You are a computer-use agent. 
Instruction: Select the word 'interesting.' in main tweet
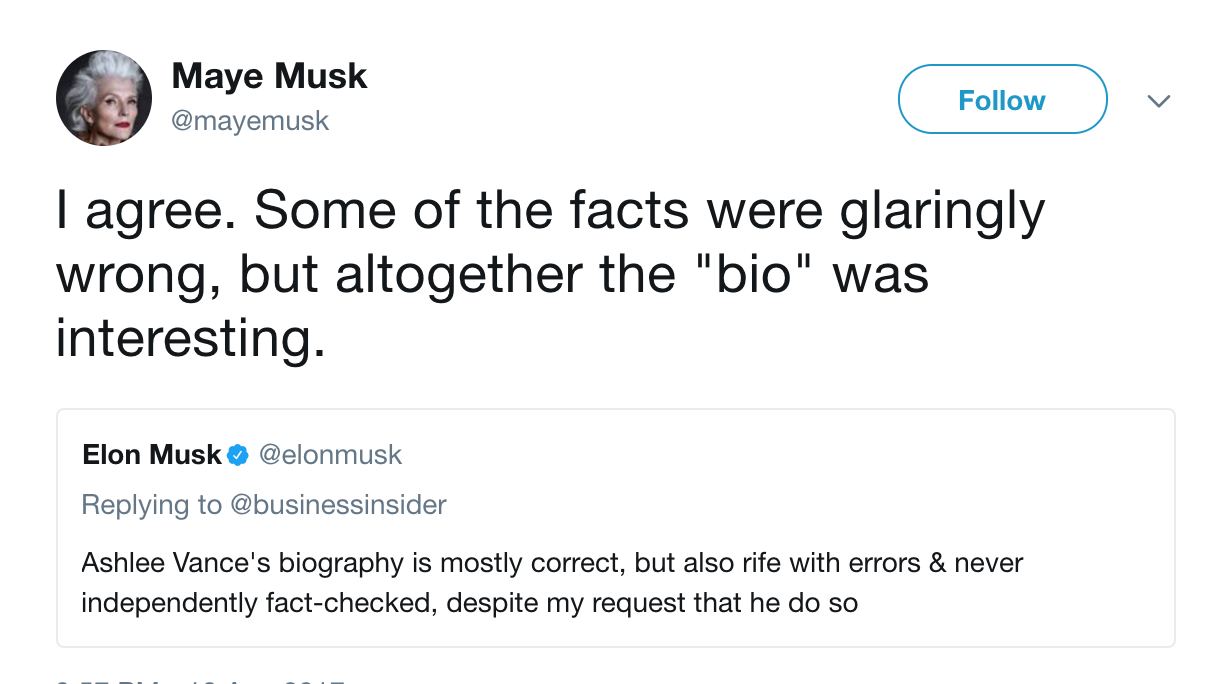coord(190,337)
